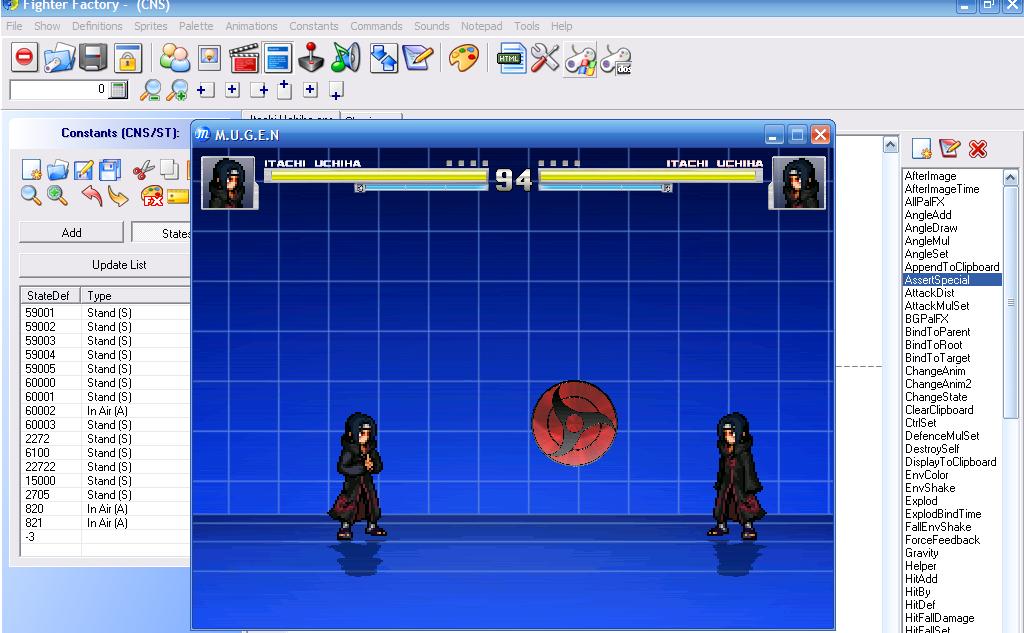Click the HTML document icon
This screenshot has height=633, width=1024.
pos(511,57)
